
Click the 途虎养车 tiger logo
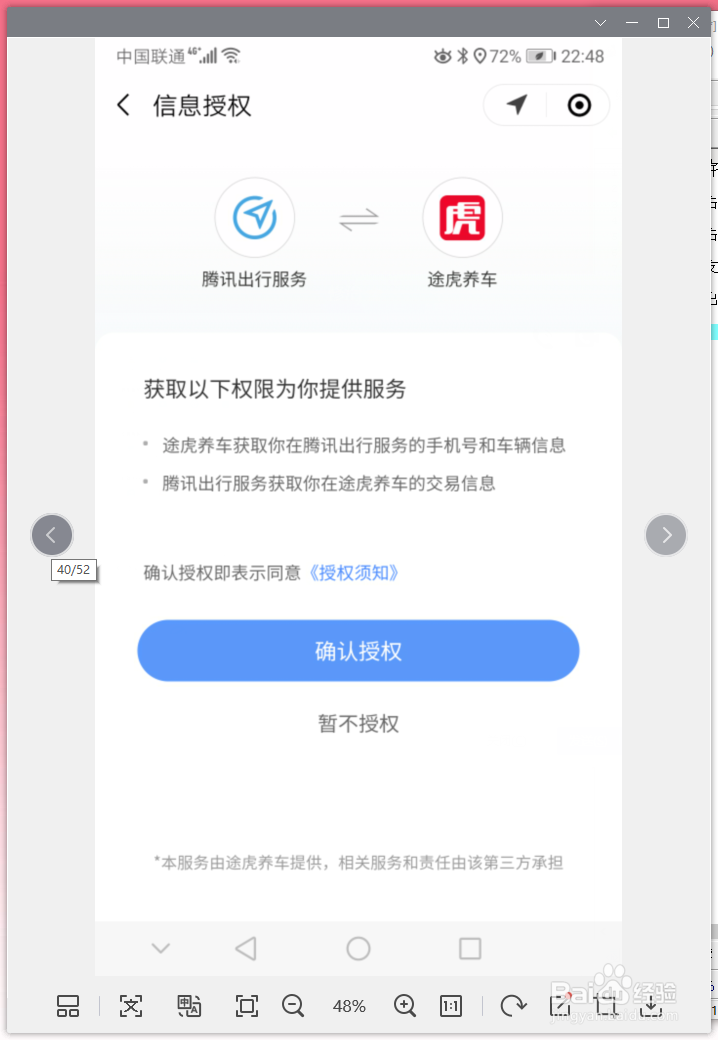click(462, 218)
